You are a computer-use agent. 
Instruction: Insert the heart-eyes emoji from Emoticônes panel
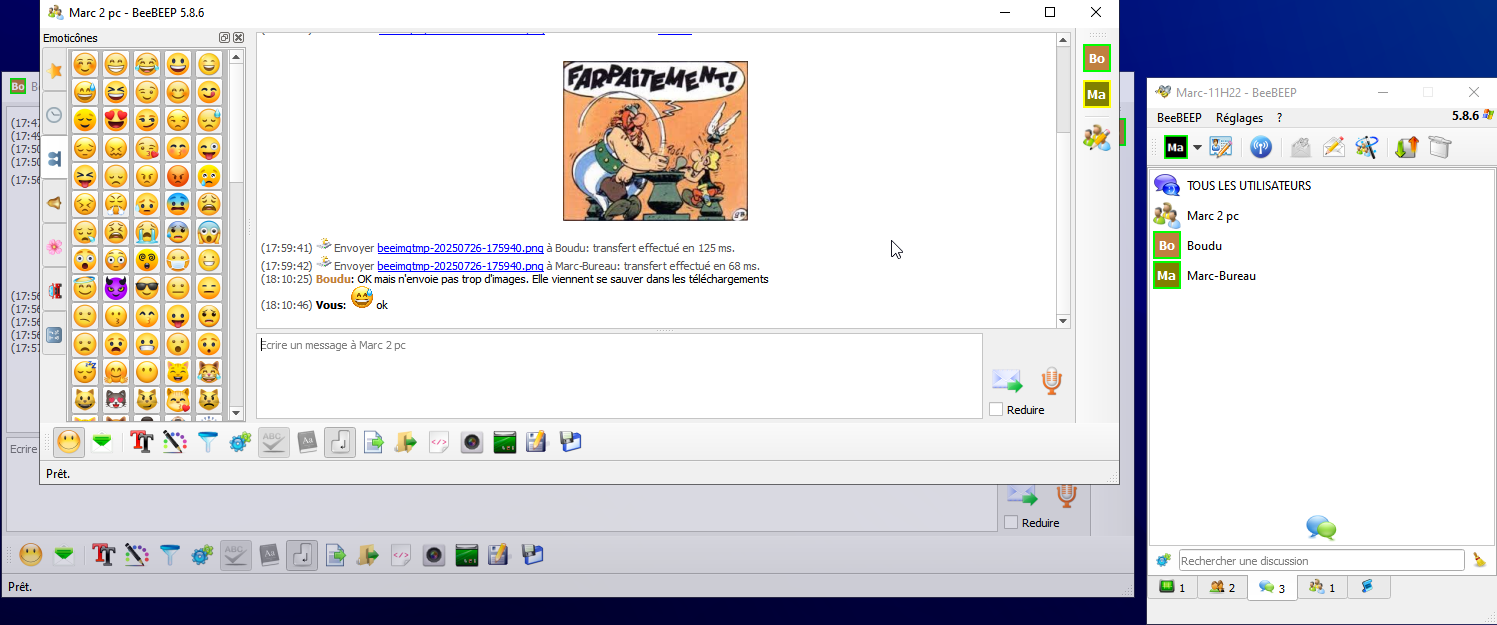coord(116,121)
